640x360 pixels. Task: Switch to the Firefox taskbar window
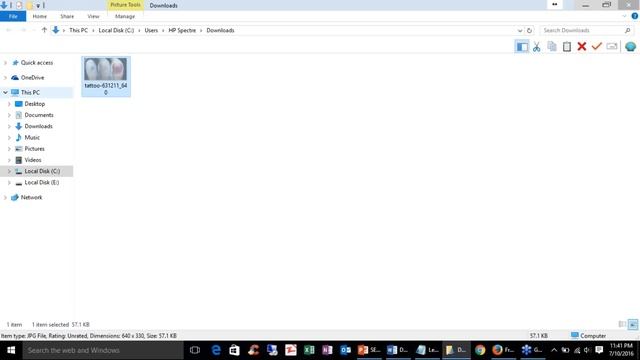point(503,350)
